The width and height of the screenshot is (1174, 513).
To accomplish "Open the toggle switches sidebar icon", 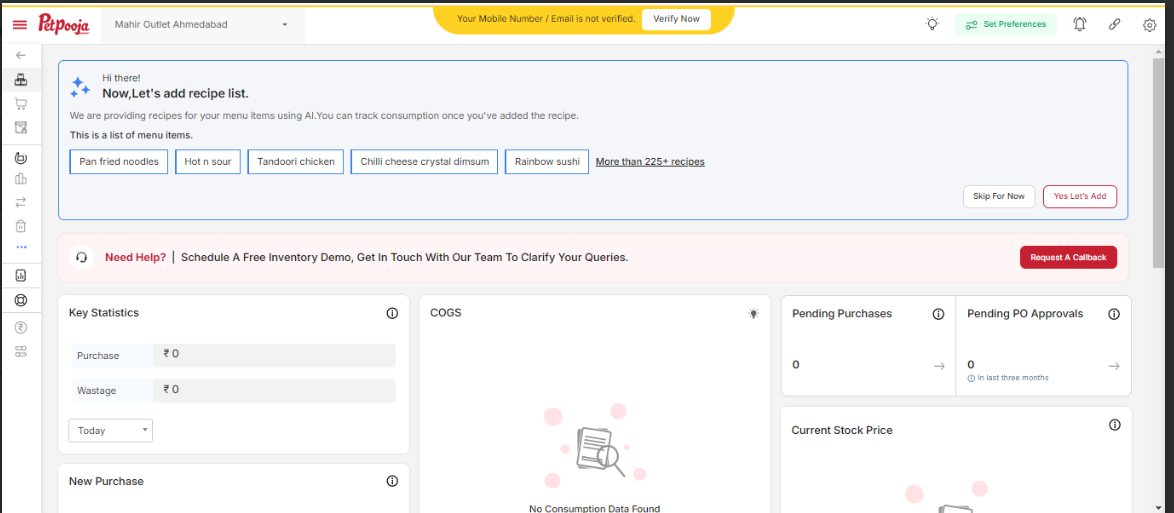I will 20,351.
